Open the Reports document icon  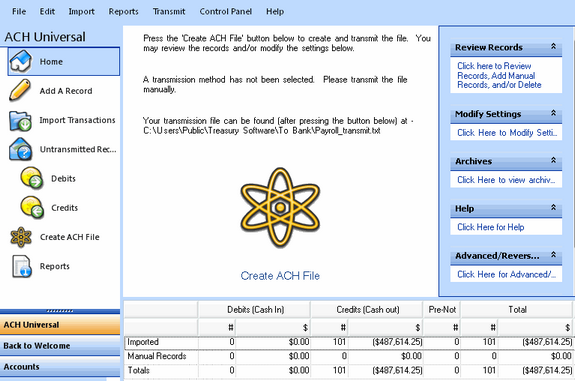pos(21,266)
